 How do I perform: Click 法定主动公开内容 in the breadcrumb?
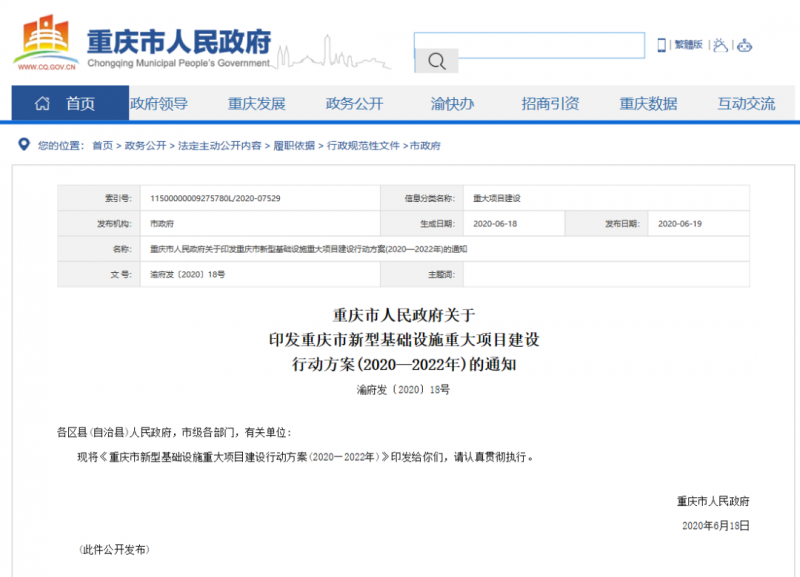pyautogui.click(x=220, y=146)
